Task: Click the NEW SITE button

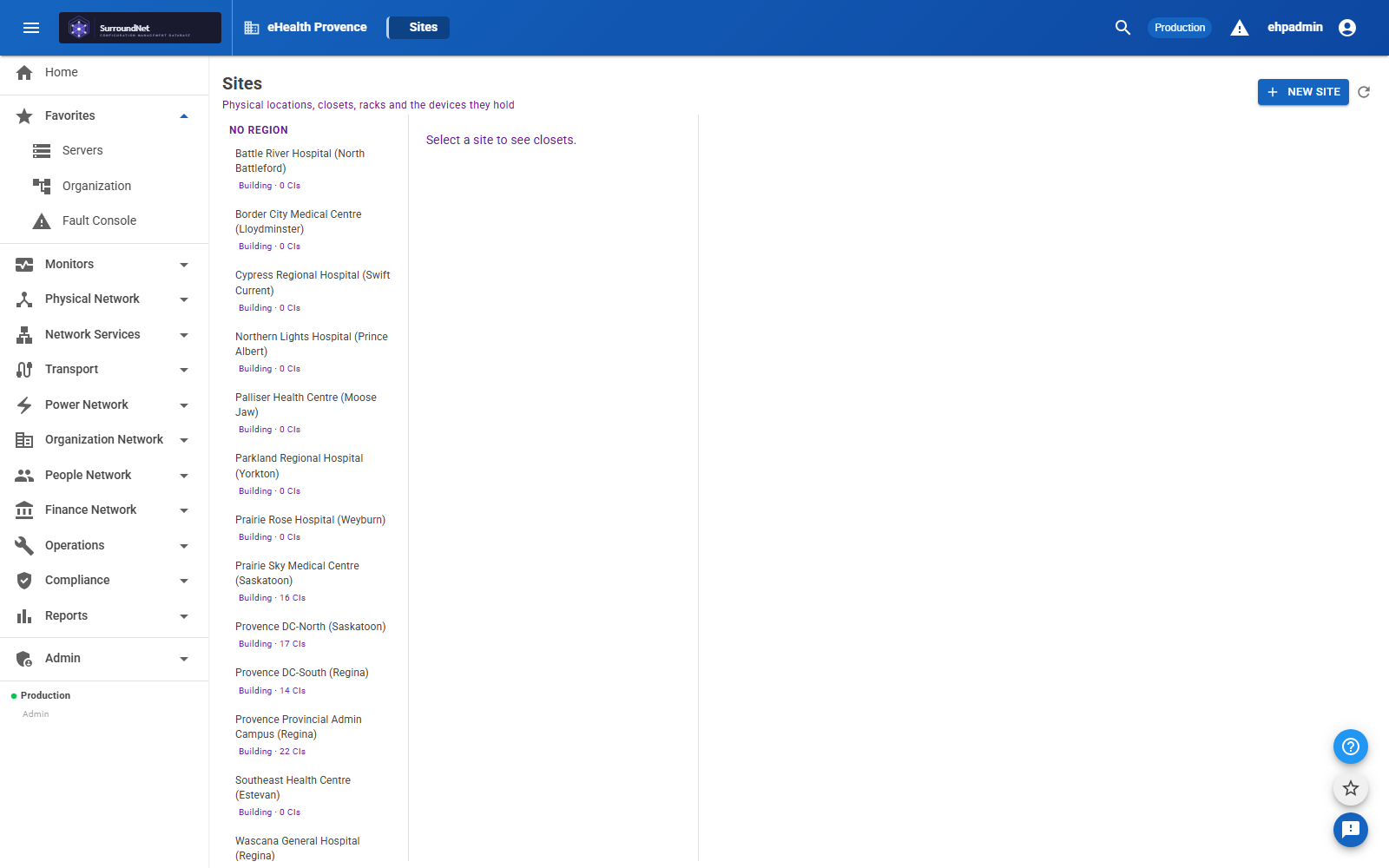Action: point(1303,92)
